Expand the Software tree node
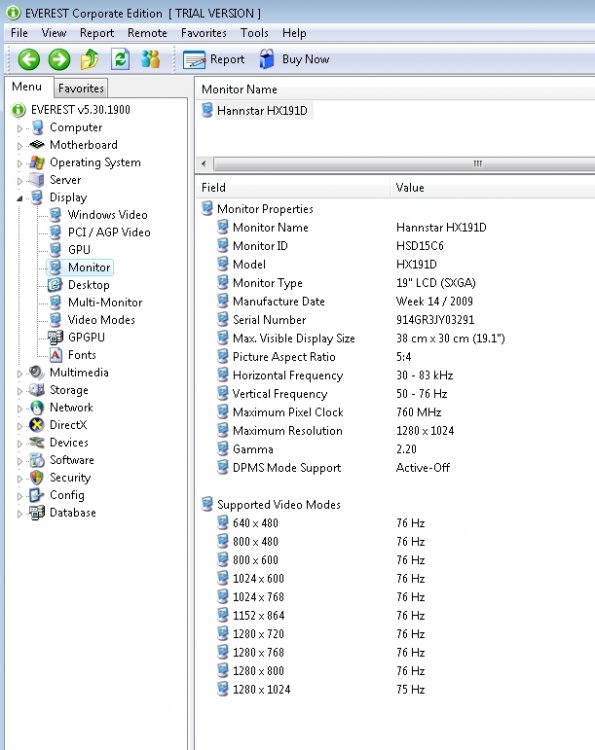This screenshot has width=595, height=750. pos(20,461)
